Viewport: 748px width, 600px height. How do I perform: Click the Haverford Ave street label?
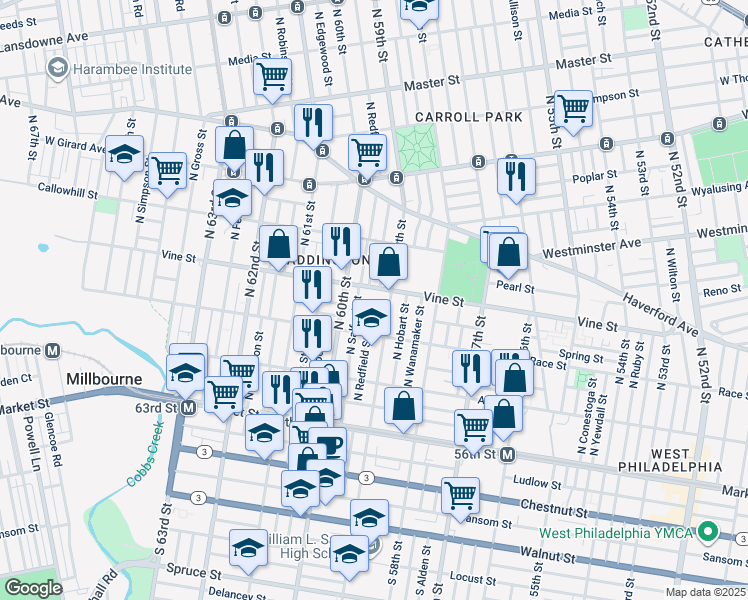660,314
